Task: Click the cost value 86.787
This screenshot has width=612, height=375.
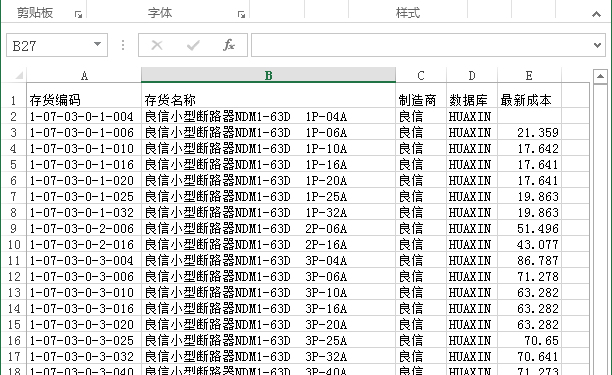Action: pos(529,260)
